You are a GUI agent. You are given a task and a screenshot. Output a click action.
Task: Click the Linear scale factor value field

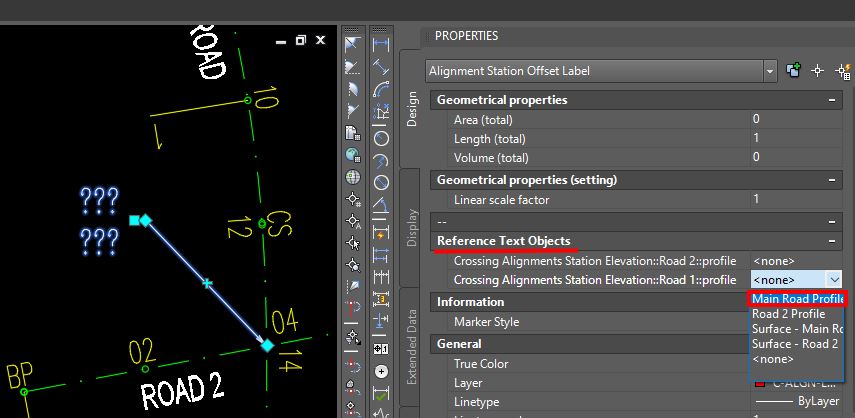pos(796,199)
